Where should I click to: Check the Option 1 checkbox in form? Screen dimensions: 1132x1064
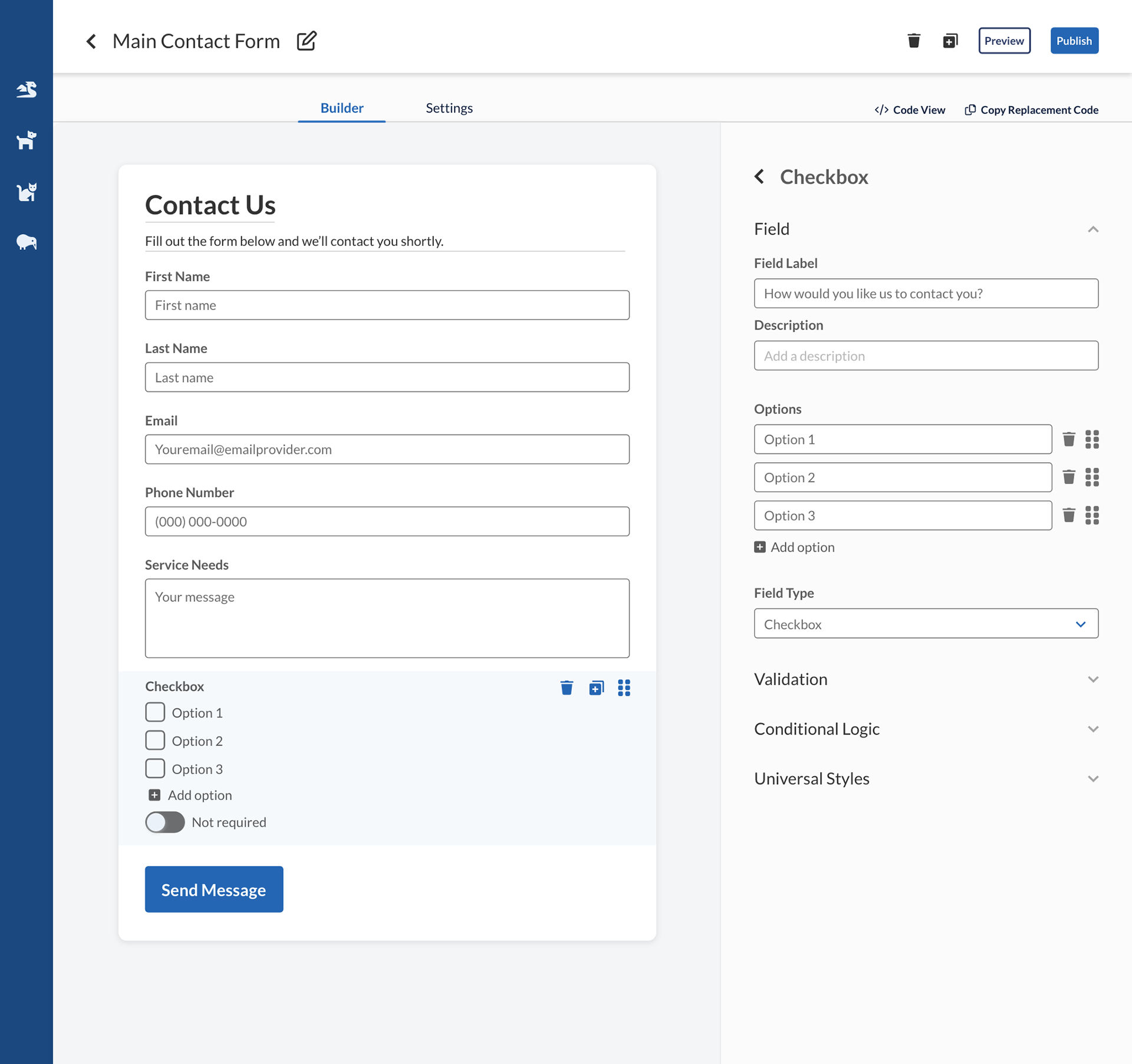[x=155, y=712]
